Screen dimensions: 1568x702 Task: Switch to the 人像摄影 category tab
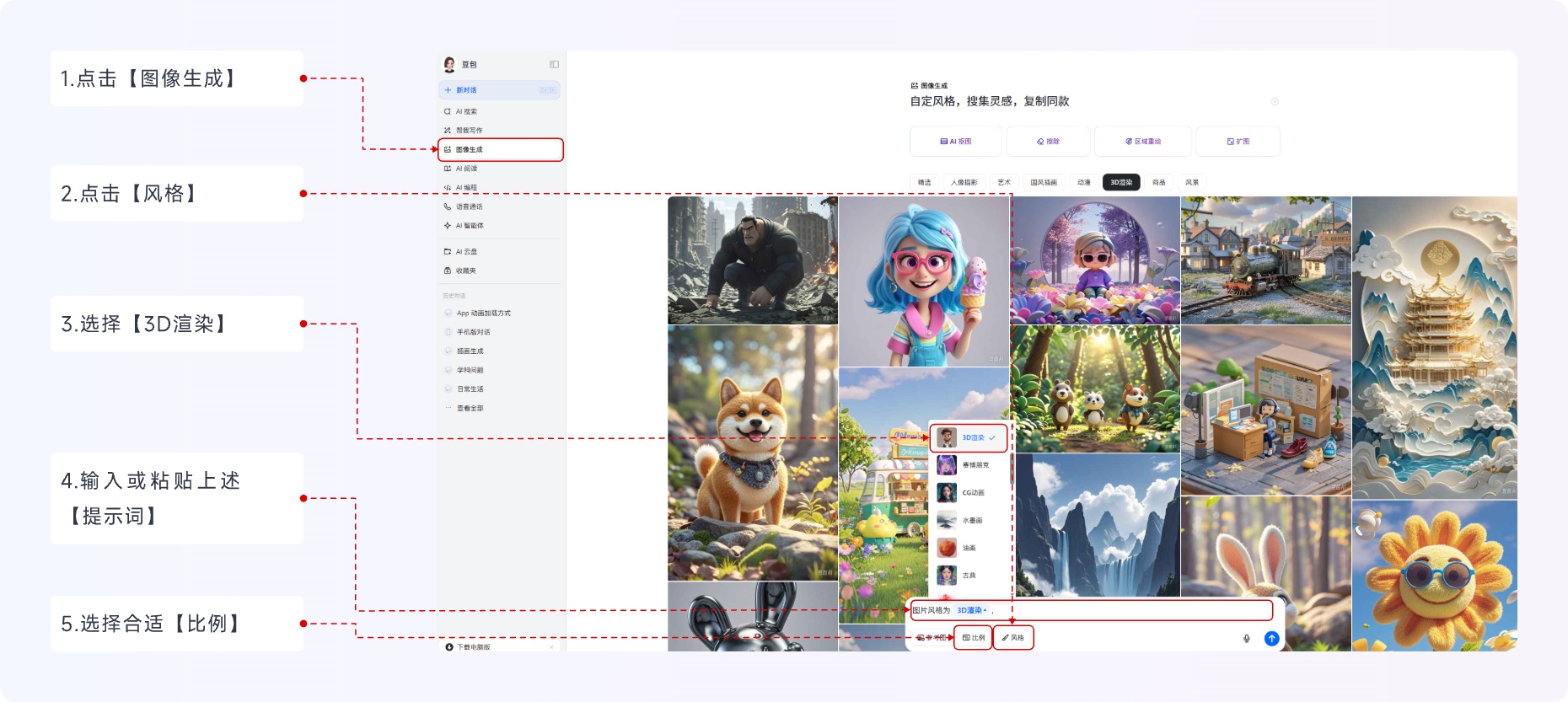[964, 182]
